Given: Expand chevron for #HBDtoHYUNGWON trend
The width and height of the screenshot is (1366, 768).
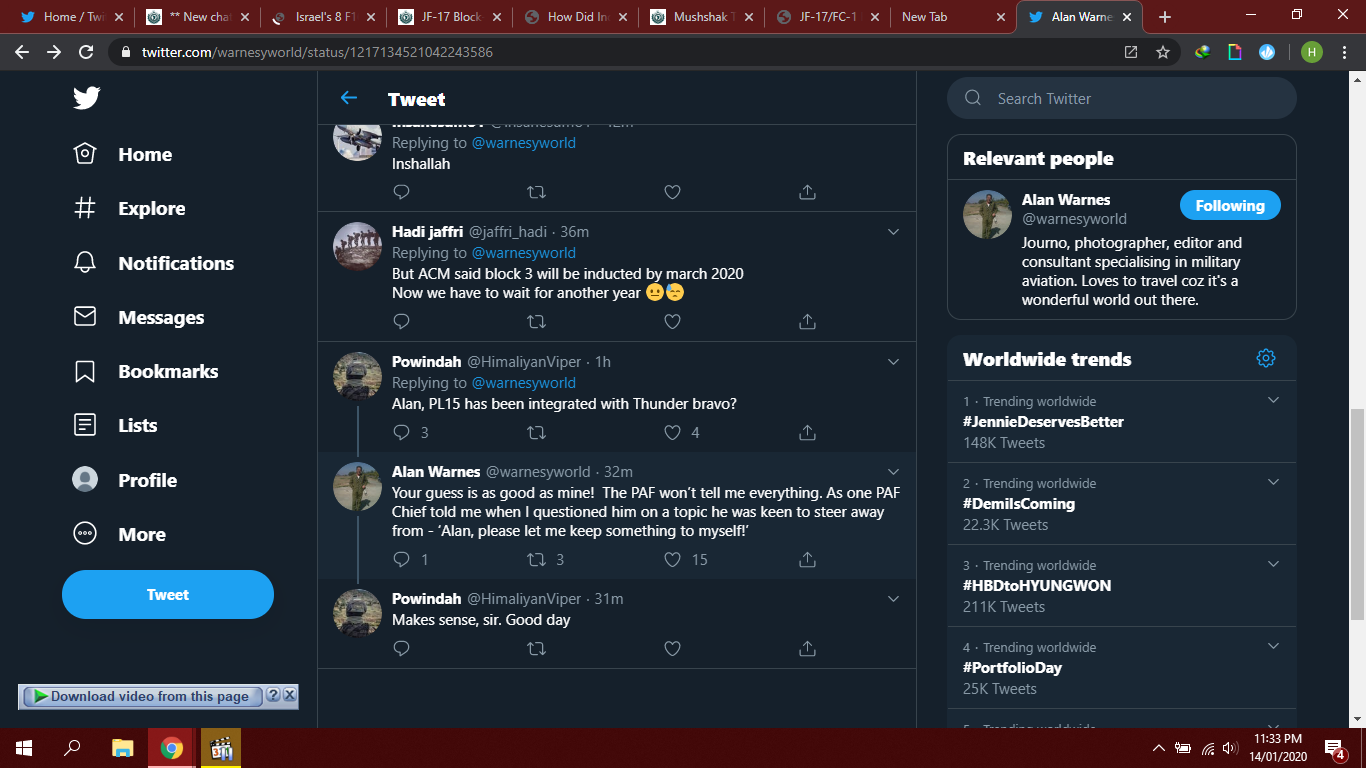Looking at the screenshot, I should click(1273, 564).
